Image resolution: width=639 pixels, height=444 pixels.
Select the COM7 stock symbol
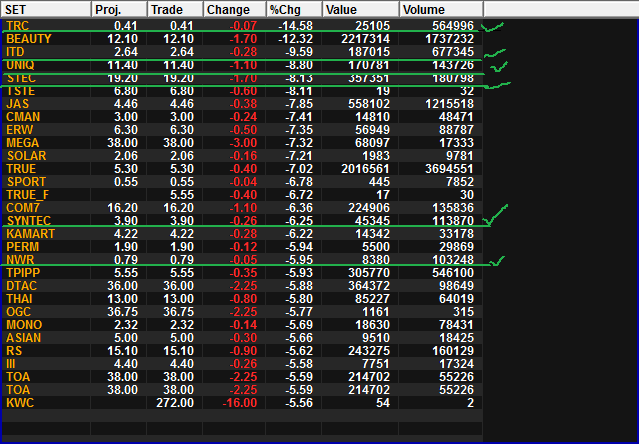click(x=23, y=208)
